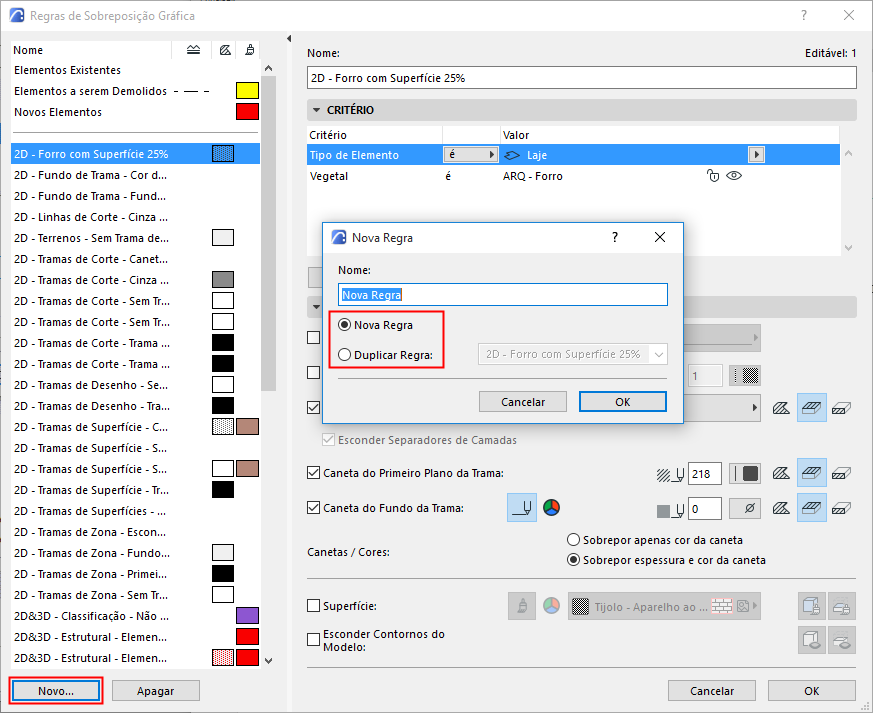Select rule 2D&3D - Classificação - Não
Screen dimensions: 873x713
[135, 616]
